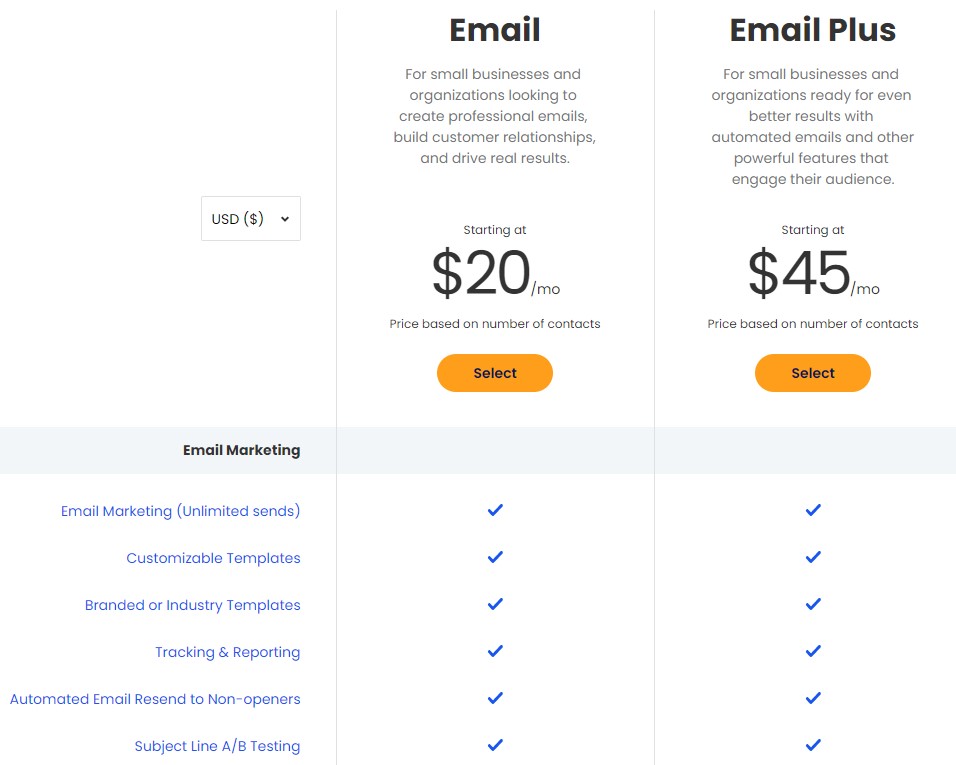Click Email Plus checkmark for Customizable Templates
This screenshot has width=956, height=765.
point(813,557)
